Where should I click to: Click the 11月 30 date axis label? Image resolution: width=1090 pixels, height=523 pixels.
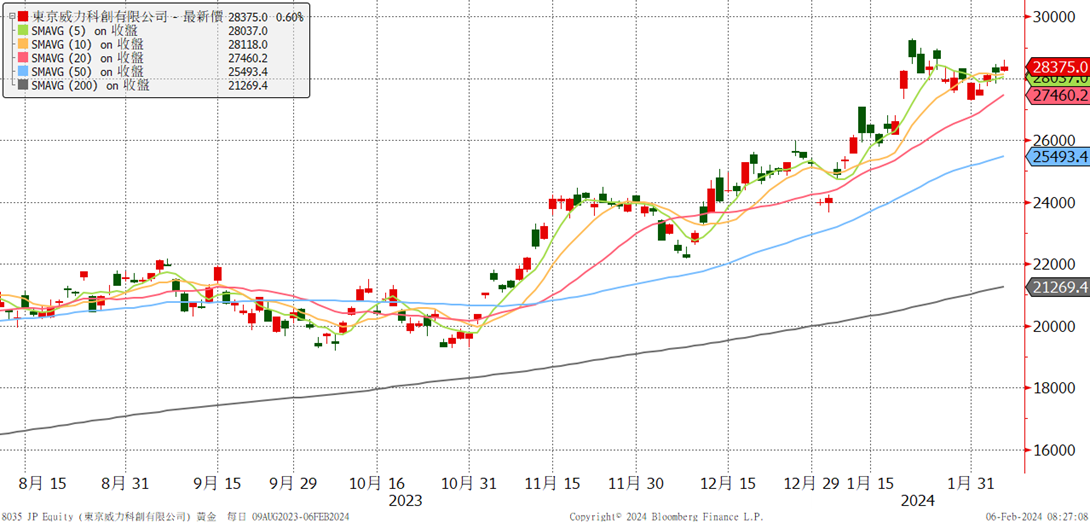tap(635, 483)
